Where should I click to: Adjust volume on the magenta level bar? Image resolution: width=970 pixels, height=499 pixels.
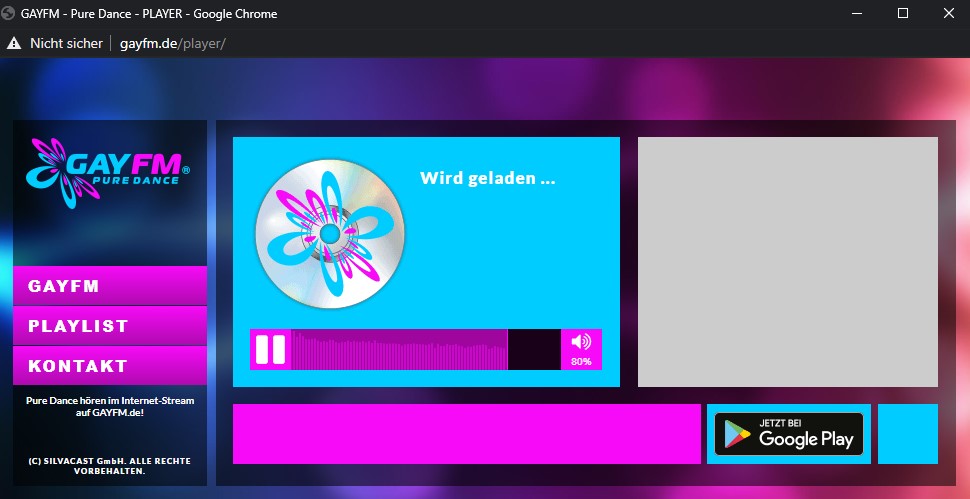point(400,350)
